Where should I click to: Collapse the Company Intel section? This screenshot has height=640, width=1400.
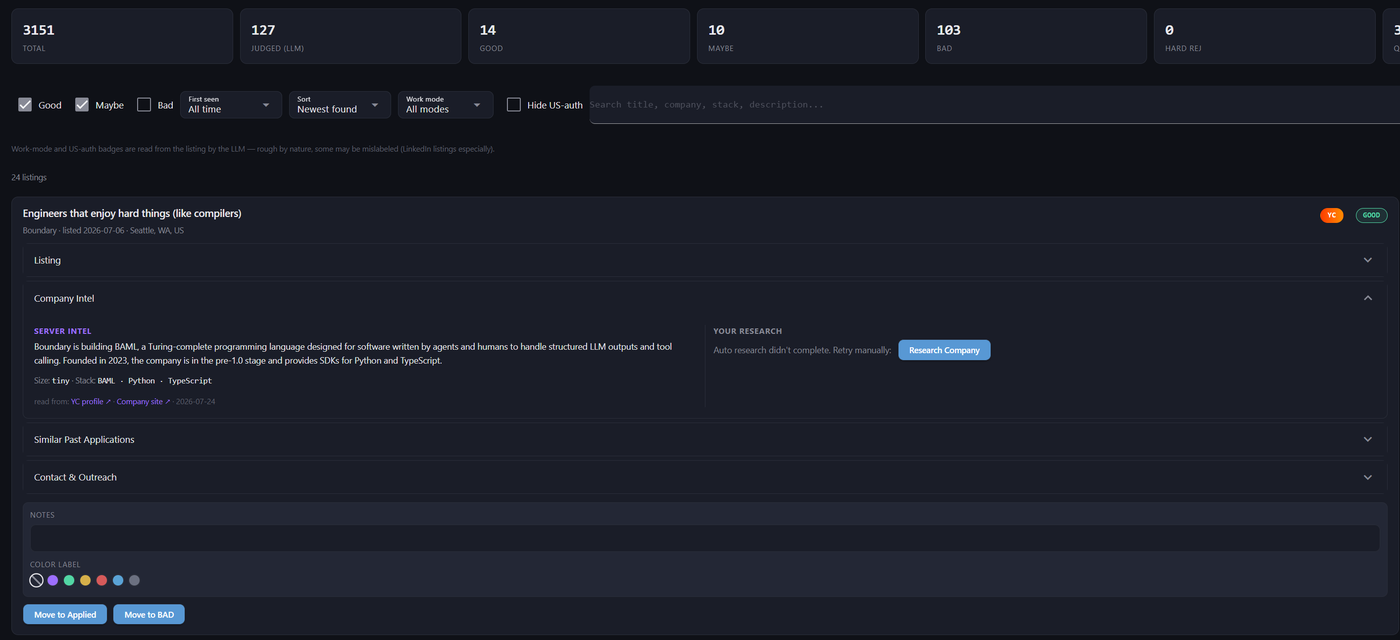(704, 298)
